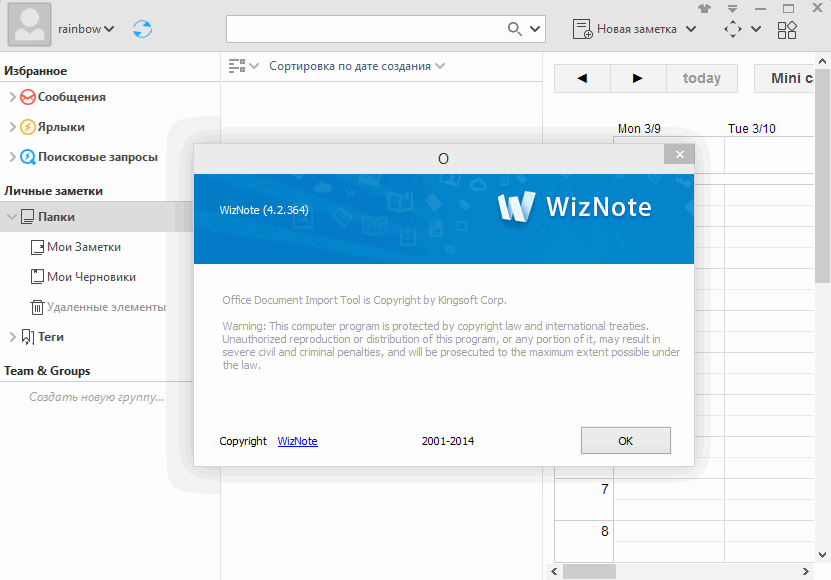Open the search options dropdown arrow

(535, 29)
